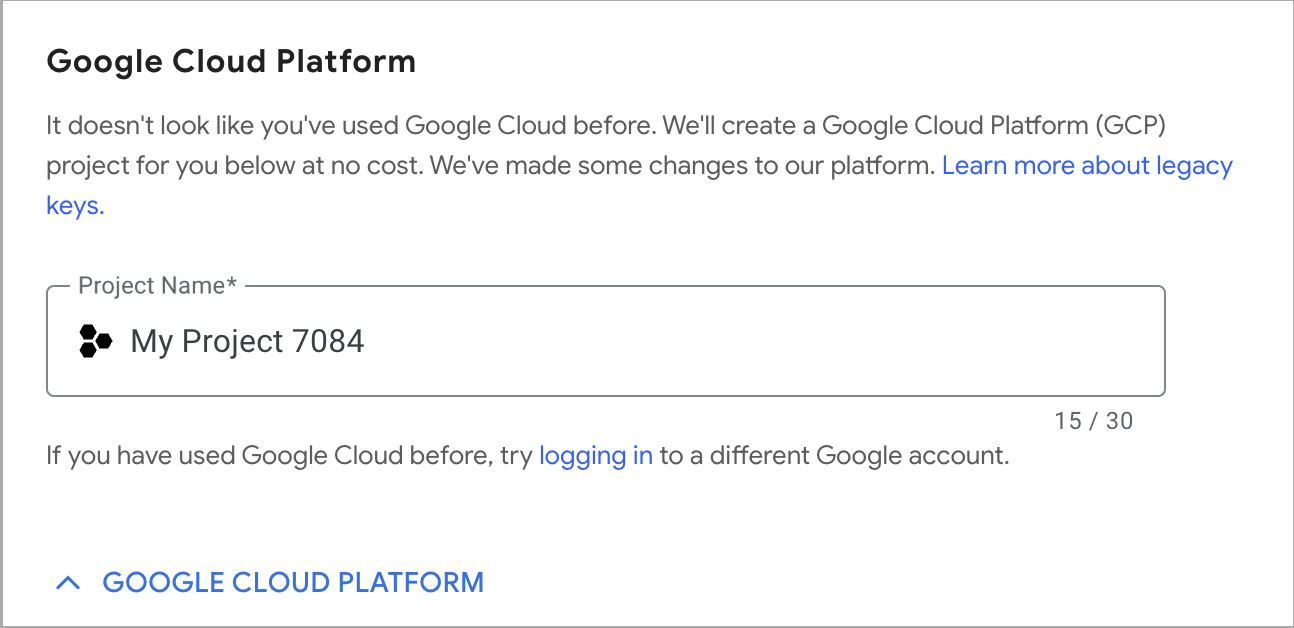Click the text to a different Google account
Screen dimensions: 1294x628
834,456
